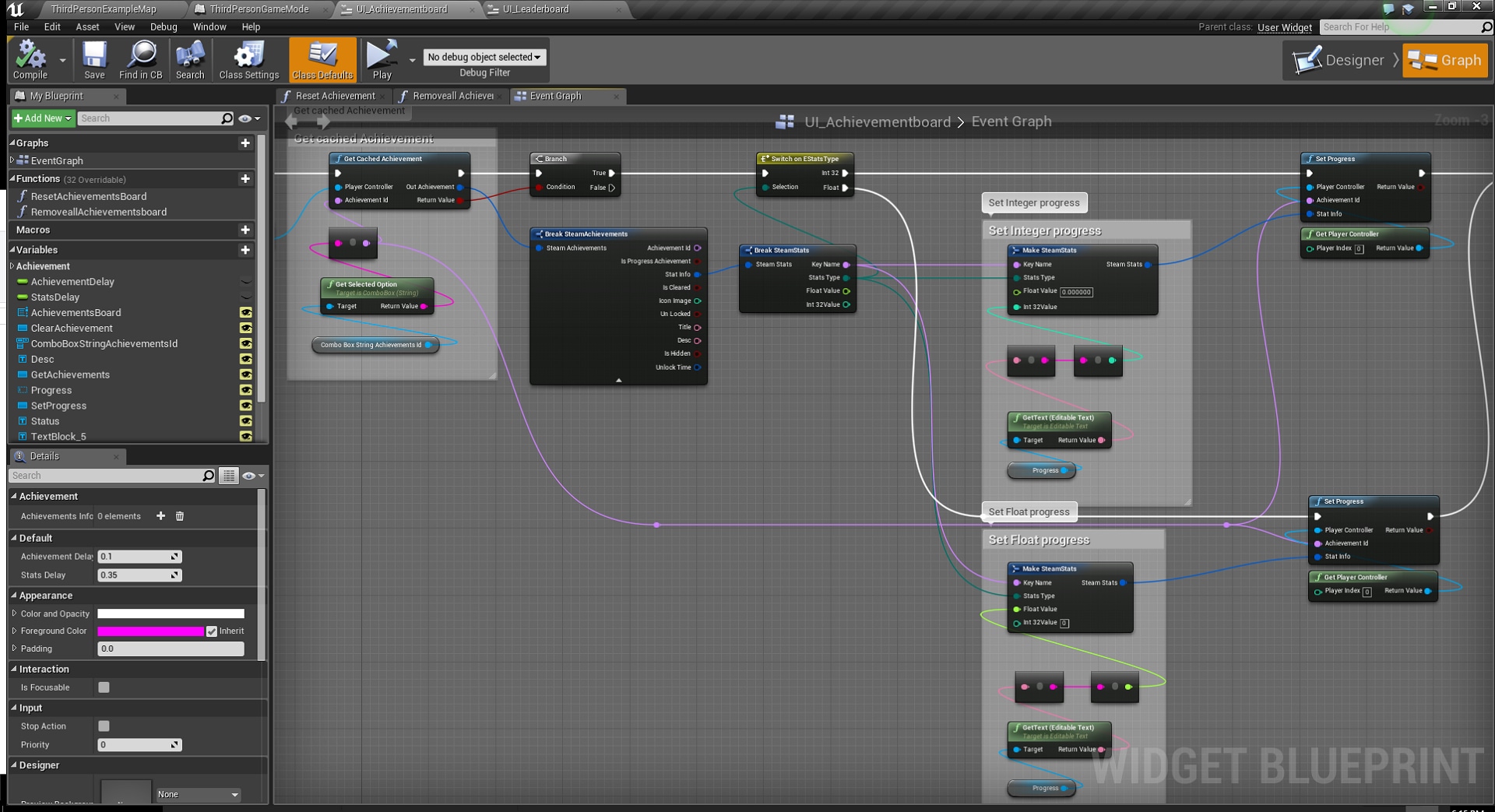Open Class Settings
Screen dimensions: 1495x812
[x=248, y=59]
